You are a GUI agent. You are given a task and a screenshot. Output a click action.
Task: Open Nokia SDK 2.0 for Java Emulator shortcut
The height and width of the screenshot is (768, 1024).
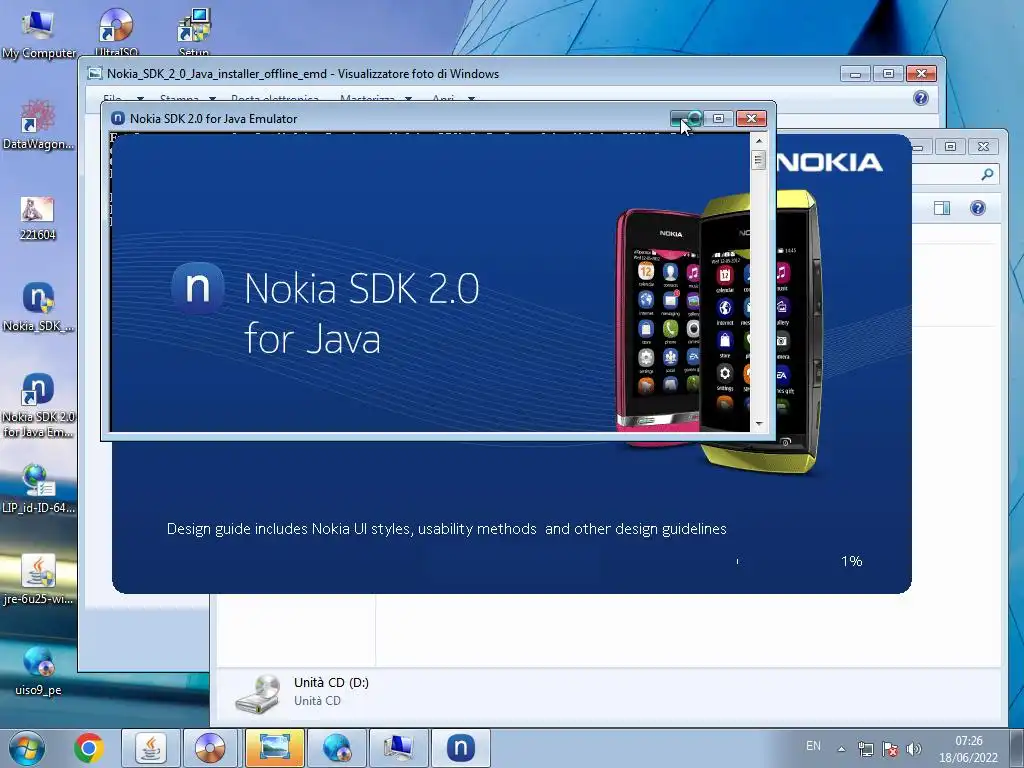38,405
